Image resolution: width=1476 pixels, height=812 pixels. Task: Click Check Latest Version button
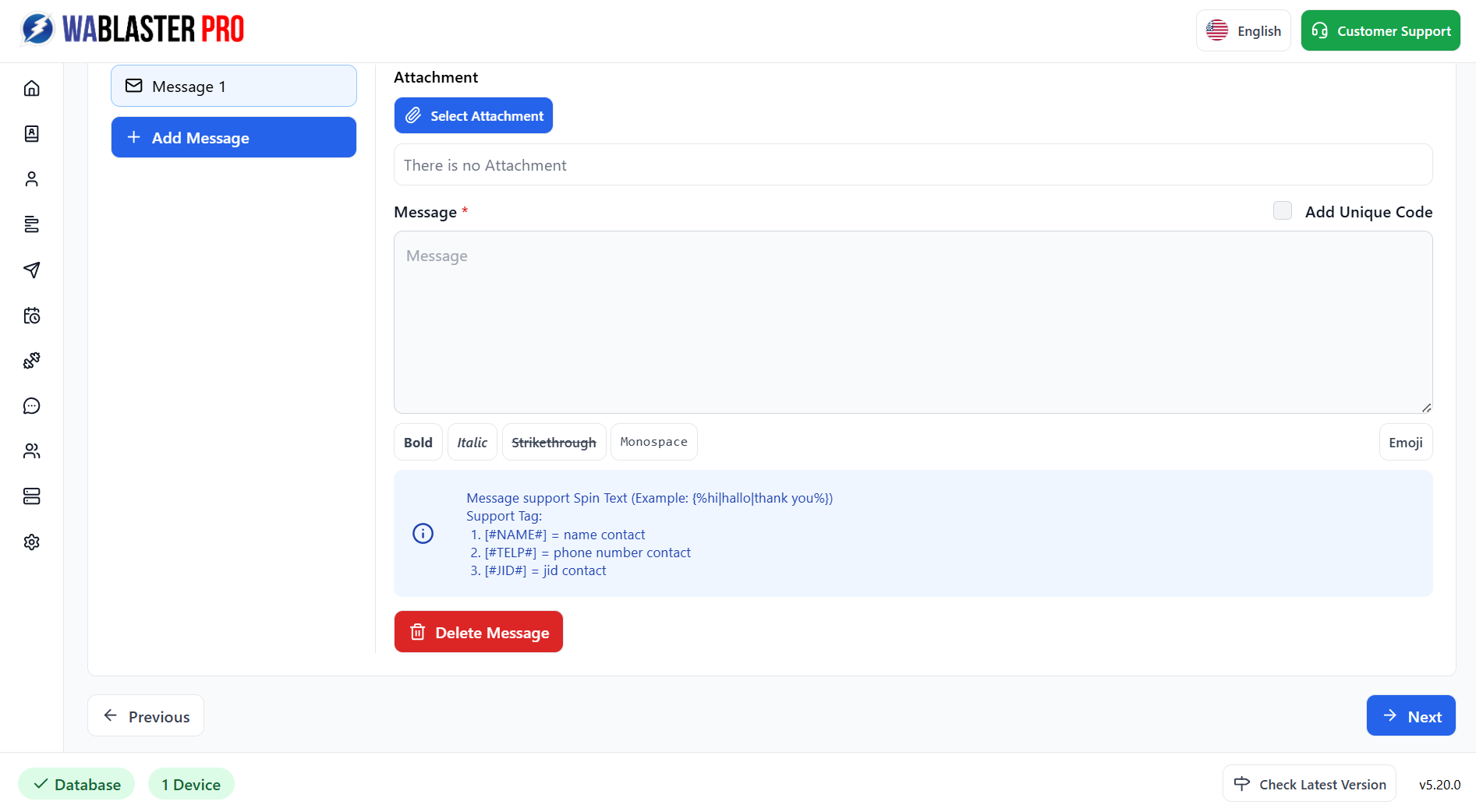pos(1309,784)
